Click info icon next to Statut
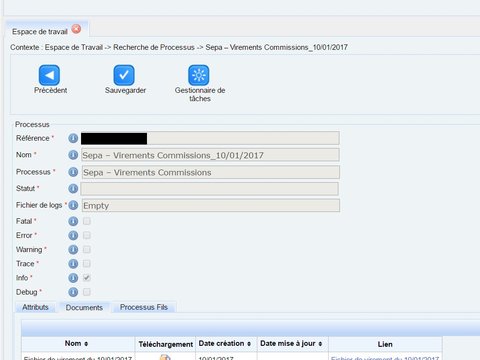This screenshot has width=480, height=360. (x=73, y=188)
